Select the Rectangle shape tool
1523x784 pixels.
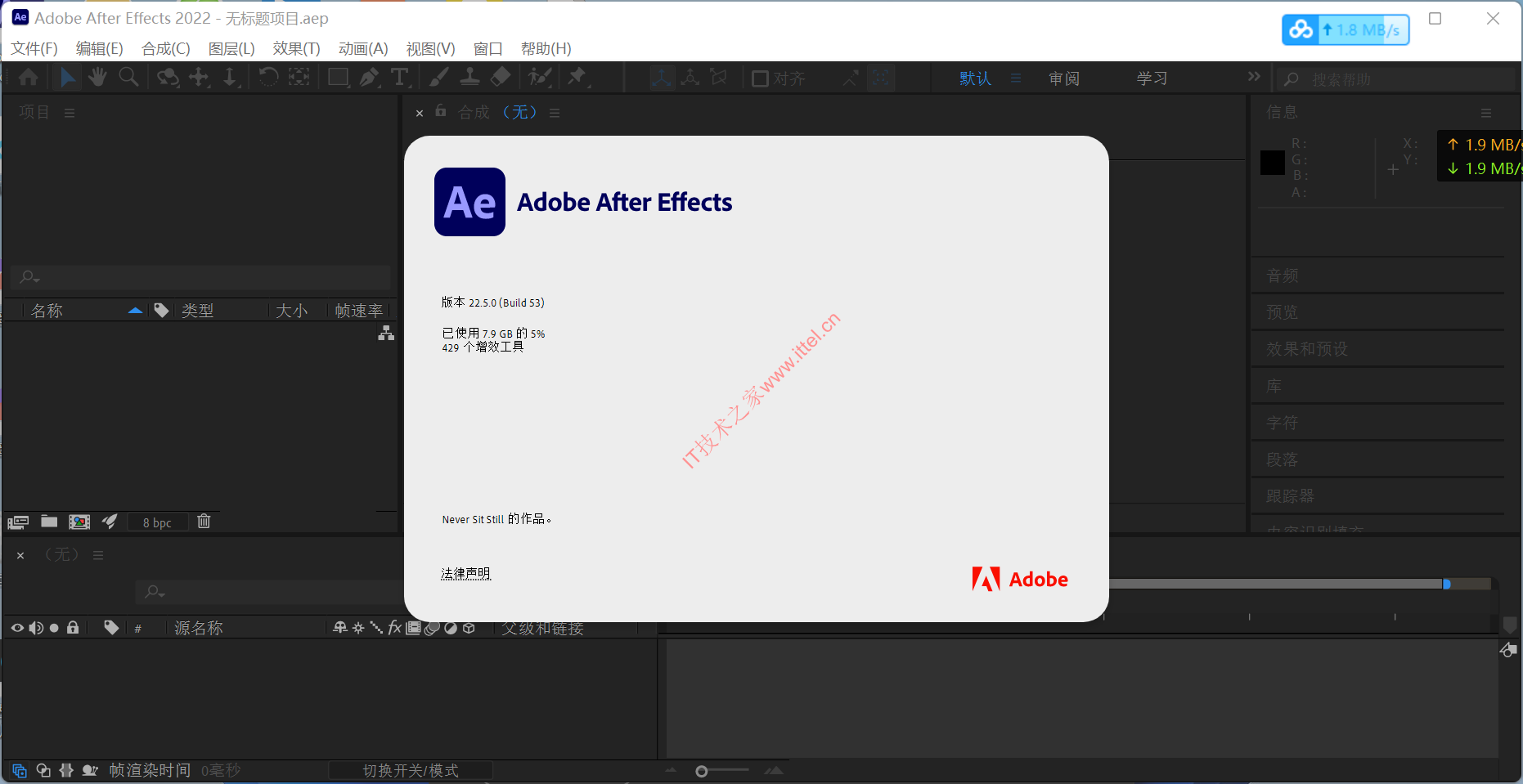338,78
